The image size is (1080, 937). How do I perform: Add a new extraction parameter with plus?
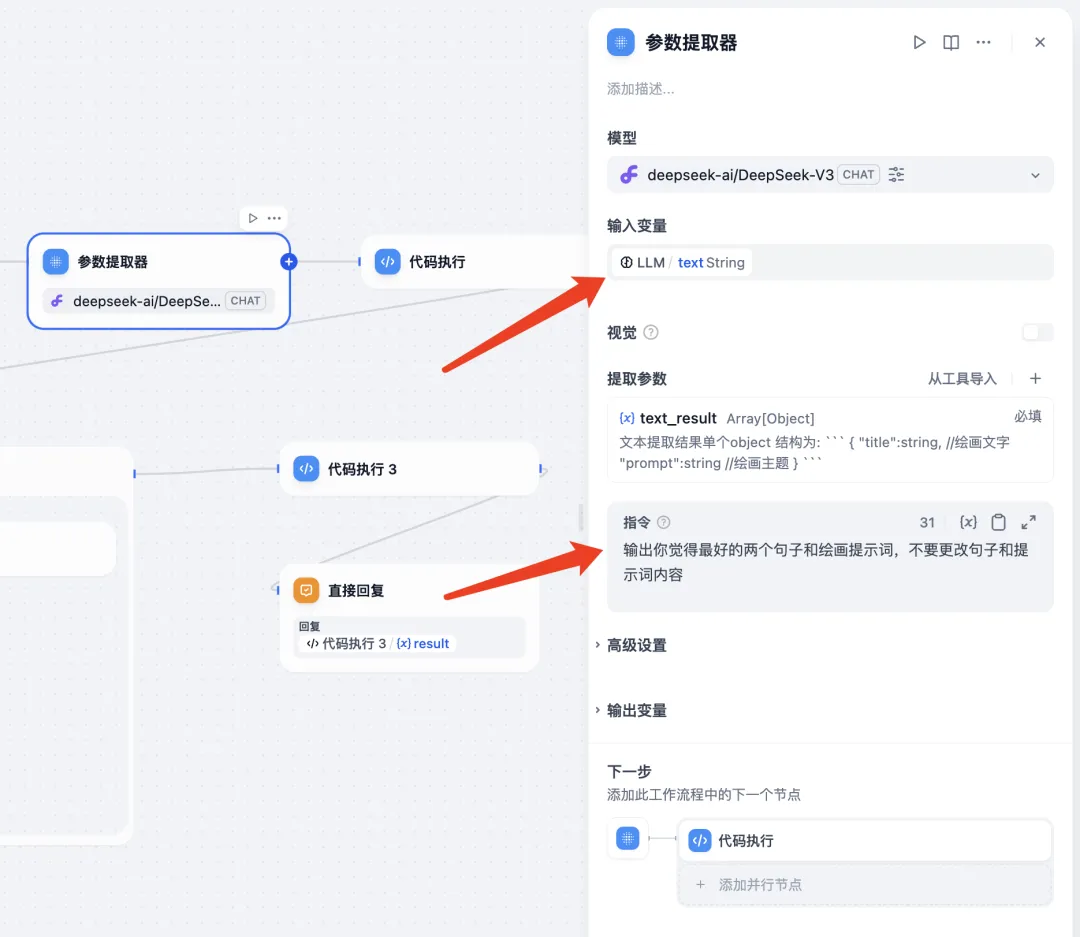tap(1035, 379)
